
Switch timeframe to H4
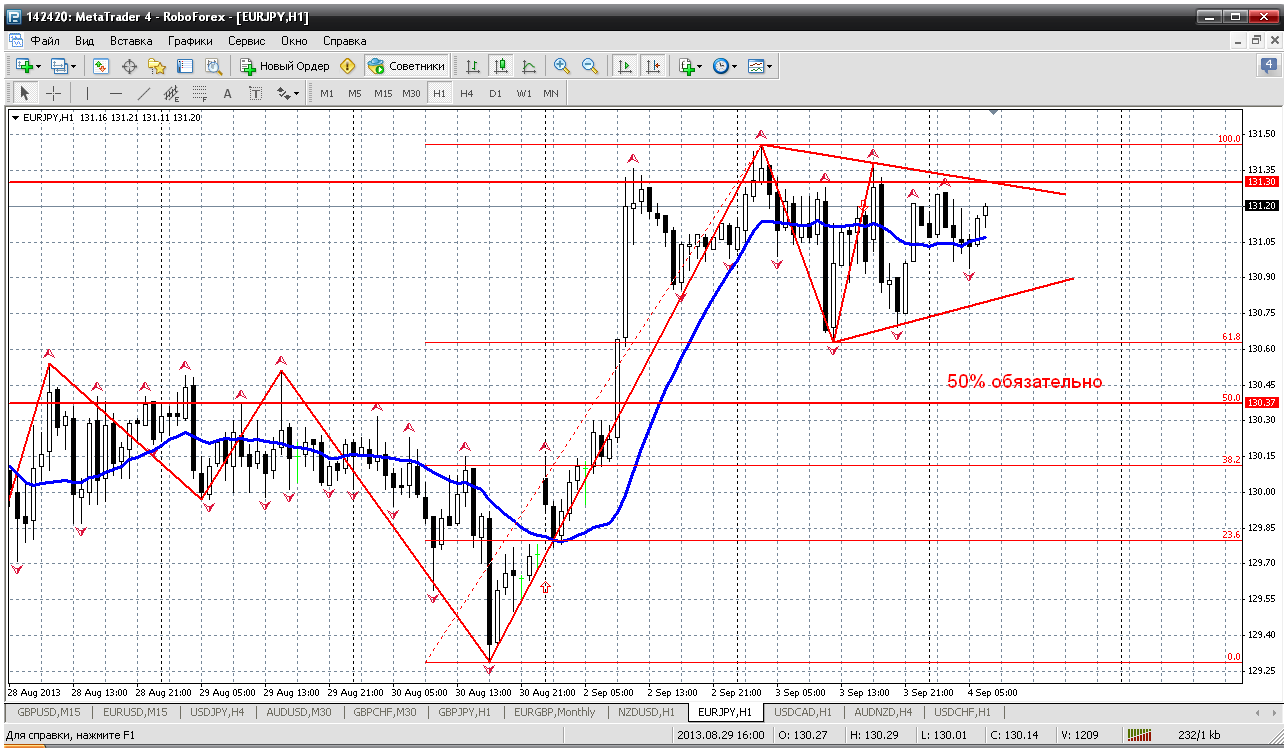click(467, 93)
